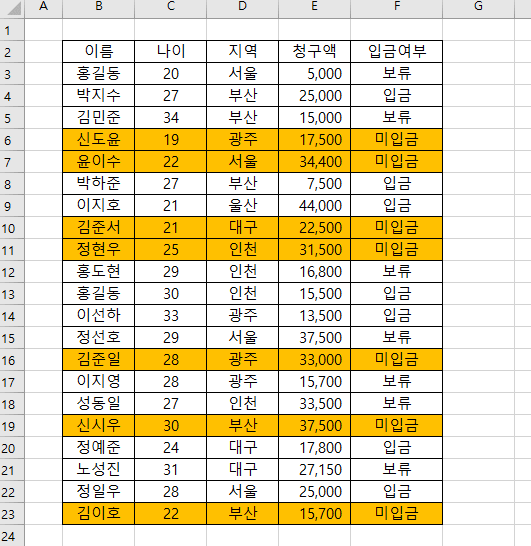Select the cell containing 이선하

[99, 315]
